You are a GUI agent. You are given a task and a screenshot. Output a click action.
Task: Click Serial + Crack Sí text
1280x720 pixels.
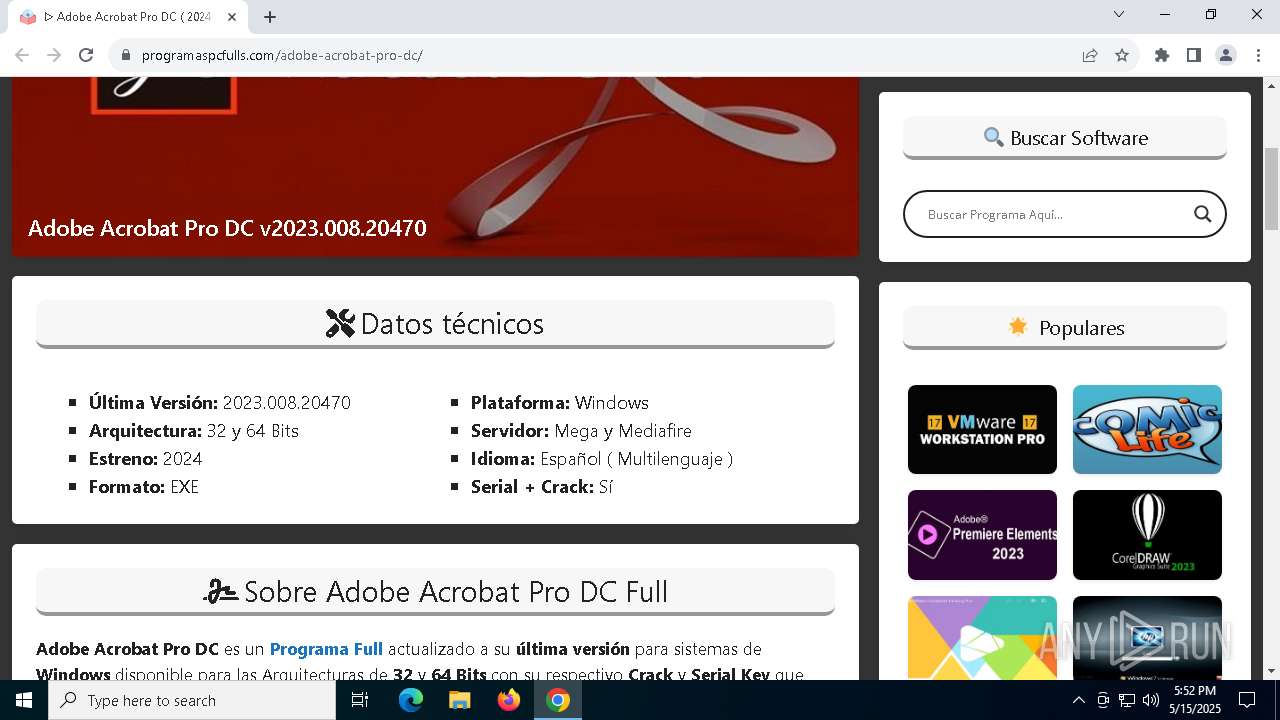(x=542, y=487)
